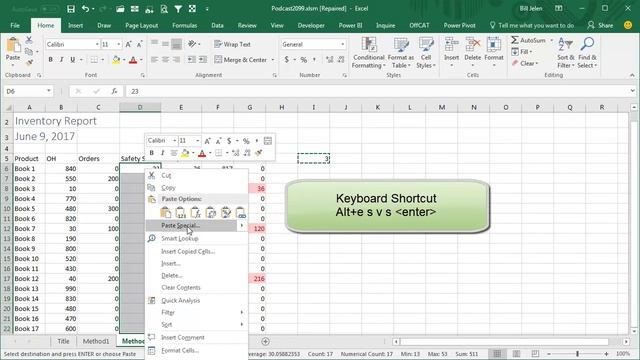Choose Format Cells in context menu

[x=196, y=351]
